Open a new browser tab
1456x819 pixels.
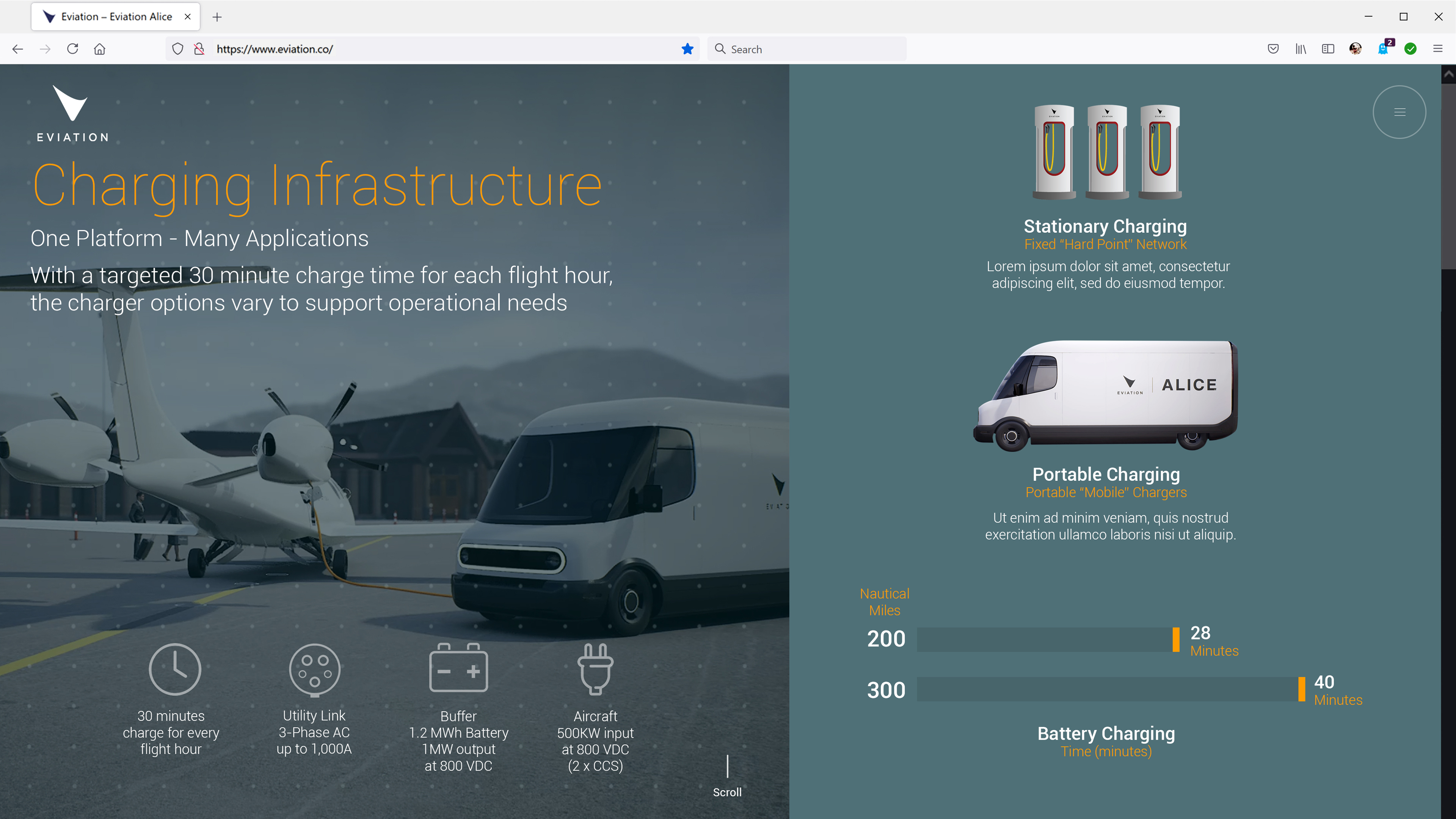tap(217, 17)
